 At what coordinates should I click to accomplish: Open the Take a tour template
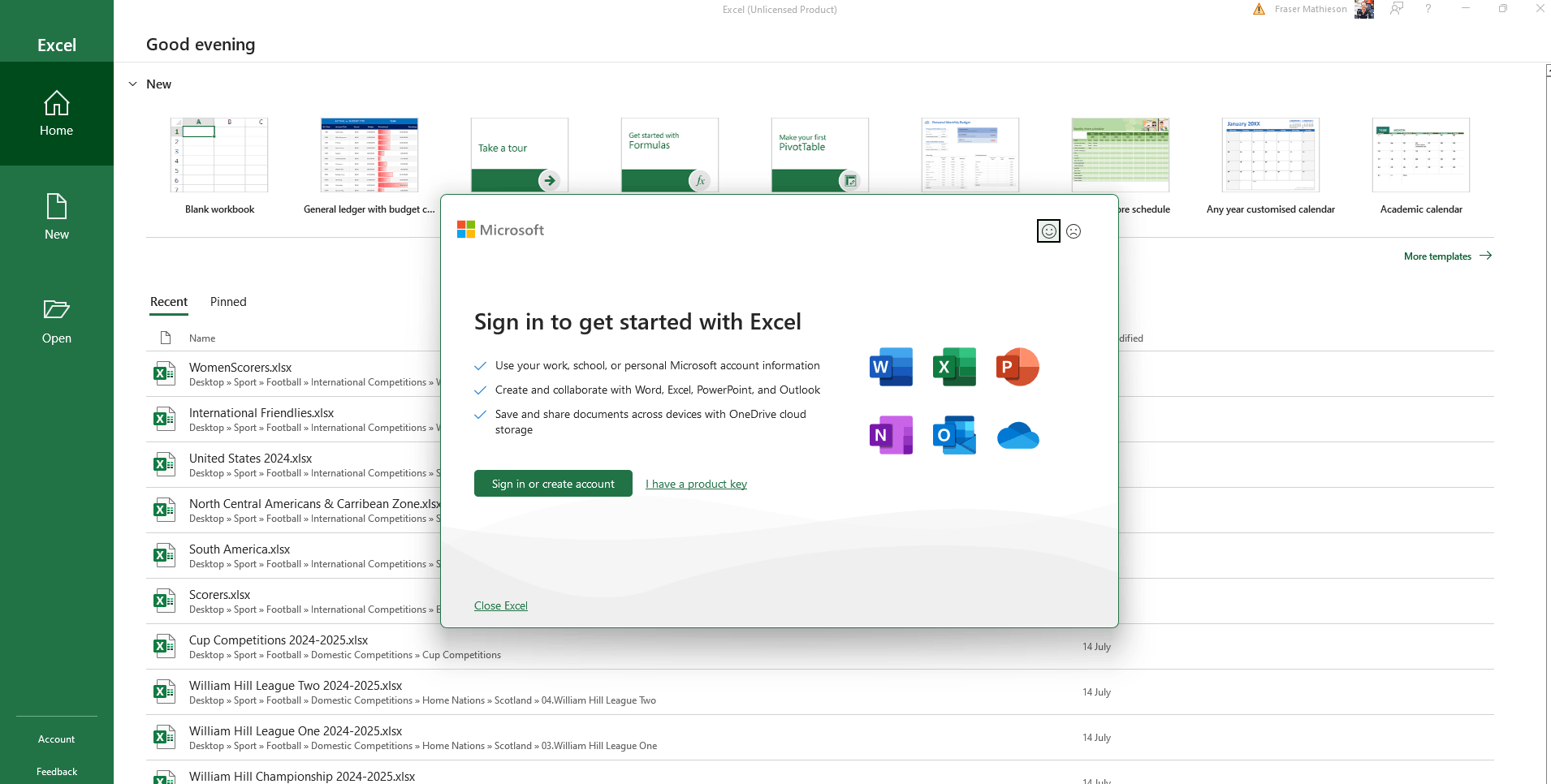520,155
